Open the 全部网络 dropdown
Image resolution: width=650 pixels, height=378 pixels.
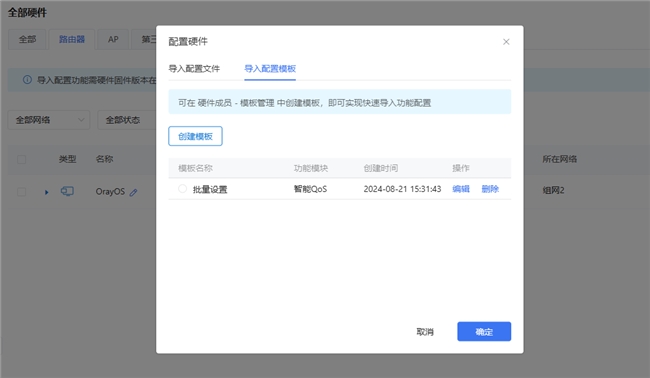49,120
